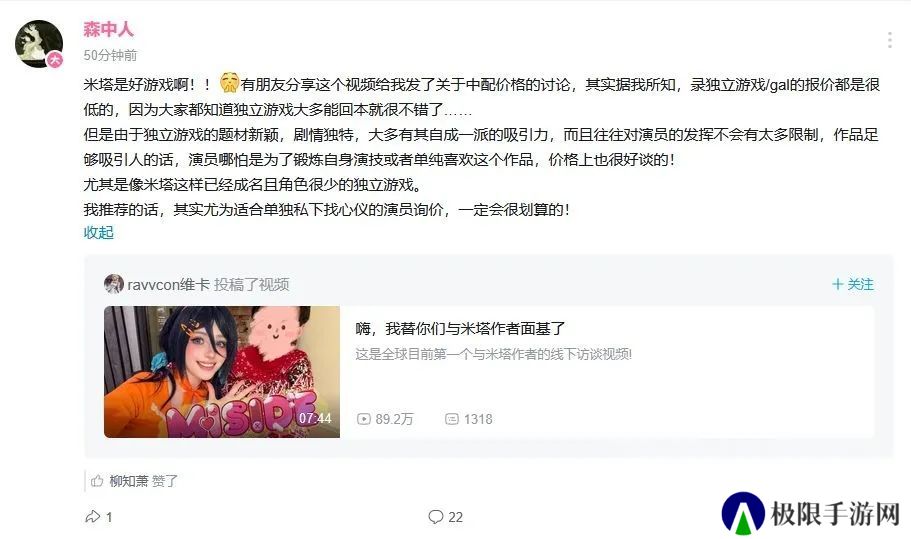Click the ravvcon维卡 small avatar
The height and width of the screenshot is (539, 911).
[113, 284]
